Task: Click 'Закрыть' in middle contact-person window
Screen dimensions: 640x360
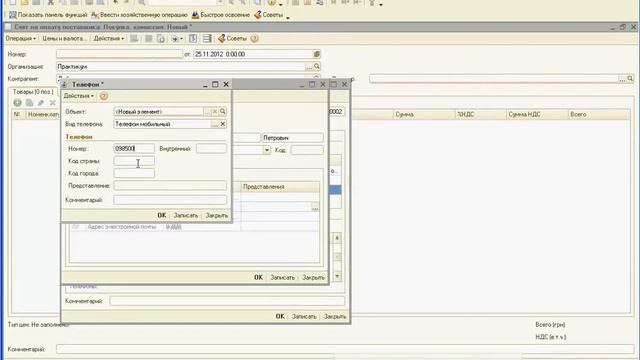Action: (x=313, y=277)
